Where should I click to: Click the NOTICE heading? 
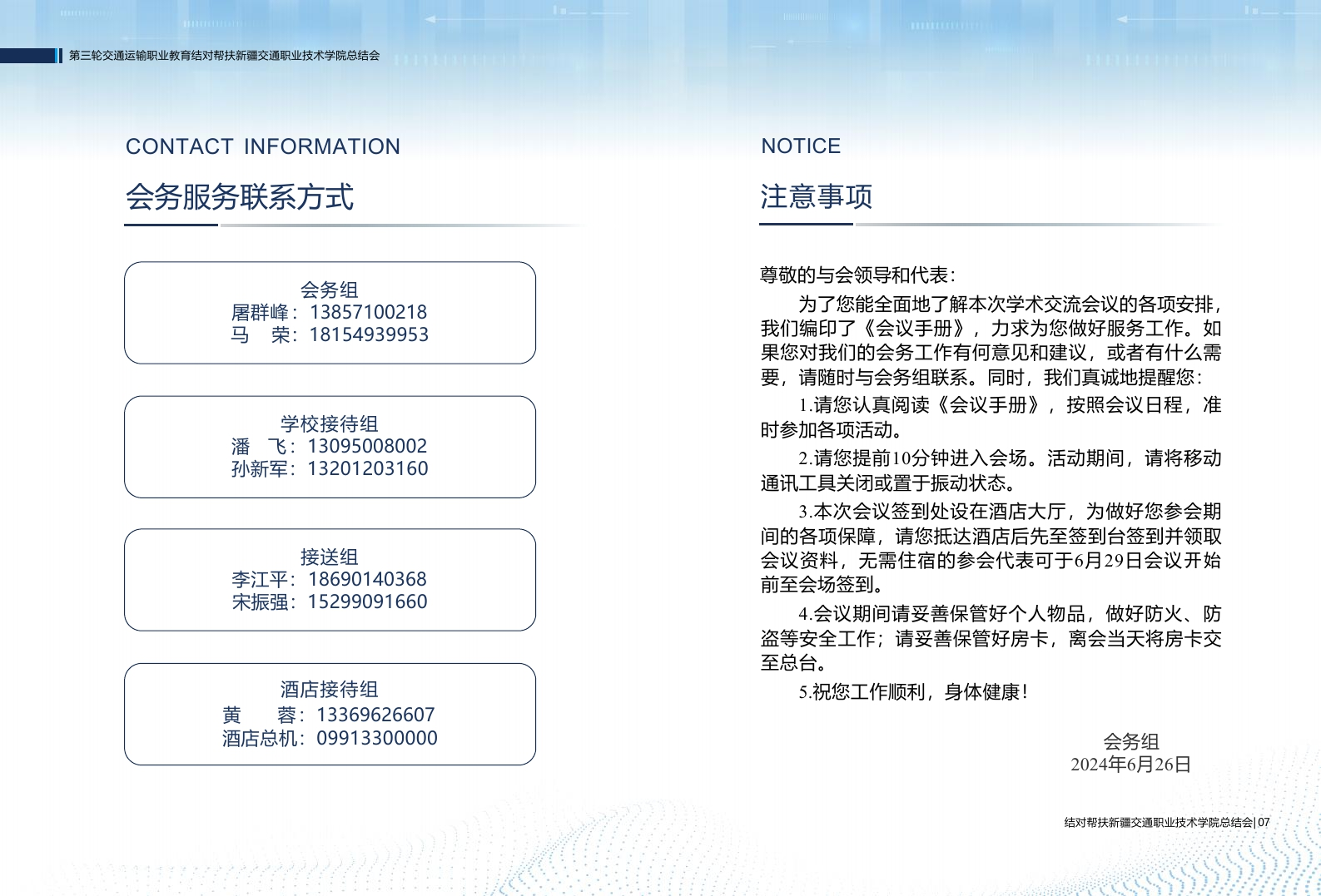pyautogui.click(x=801, y=146)
